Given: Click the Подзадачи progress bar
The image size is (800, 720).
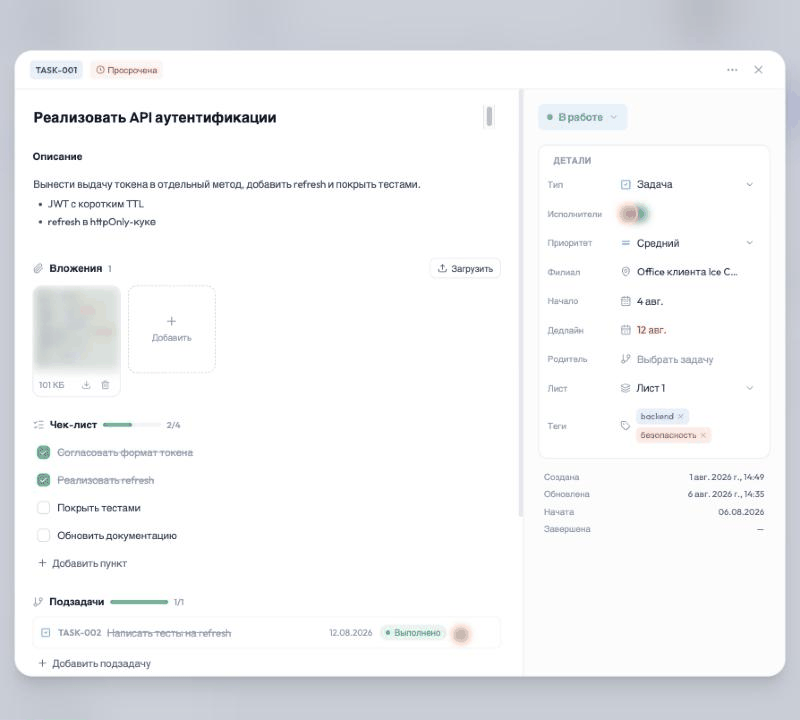Looking at the screenshot, I should pos(139,602).
